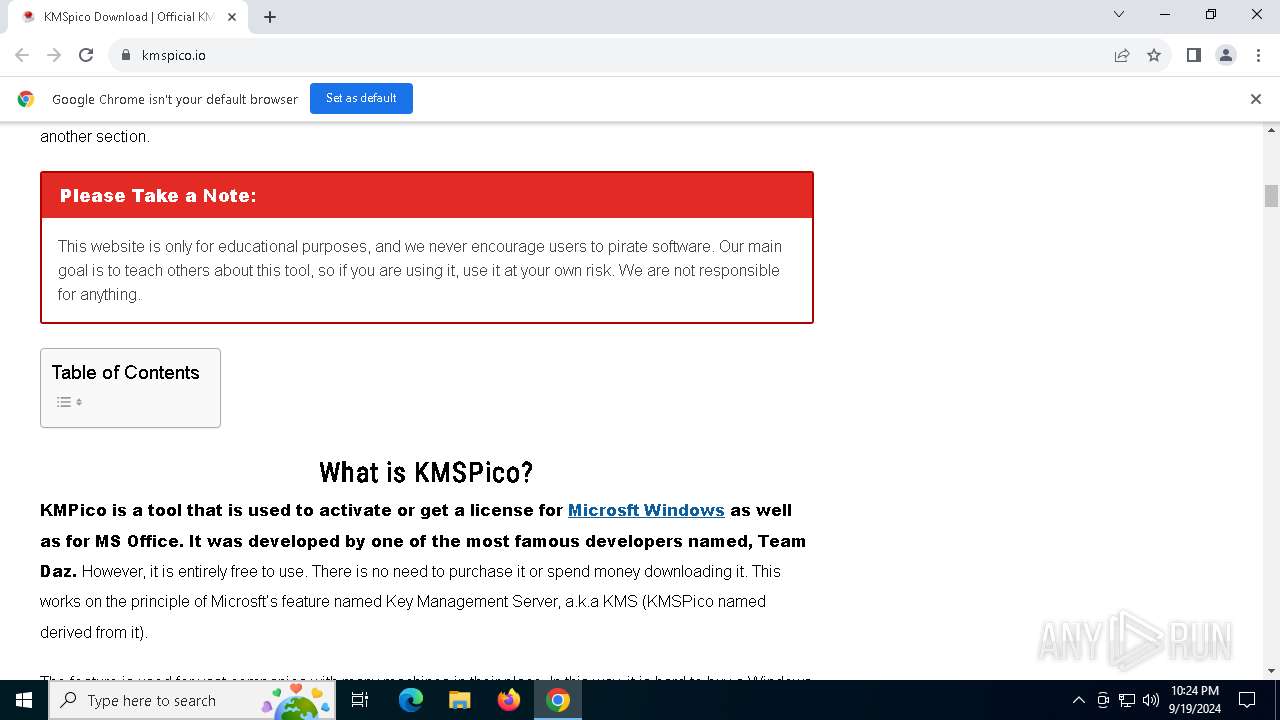Open the tab search chevron dropdown
The image size is (1280, 720).
pyautogui.click(x=1119, y=15)
